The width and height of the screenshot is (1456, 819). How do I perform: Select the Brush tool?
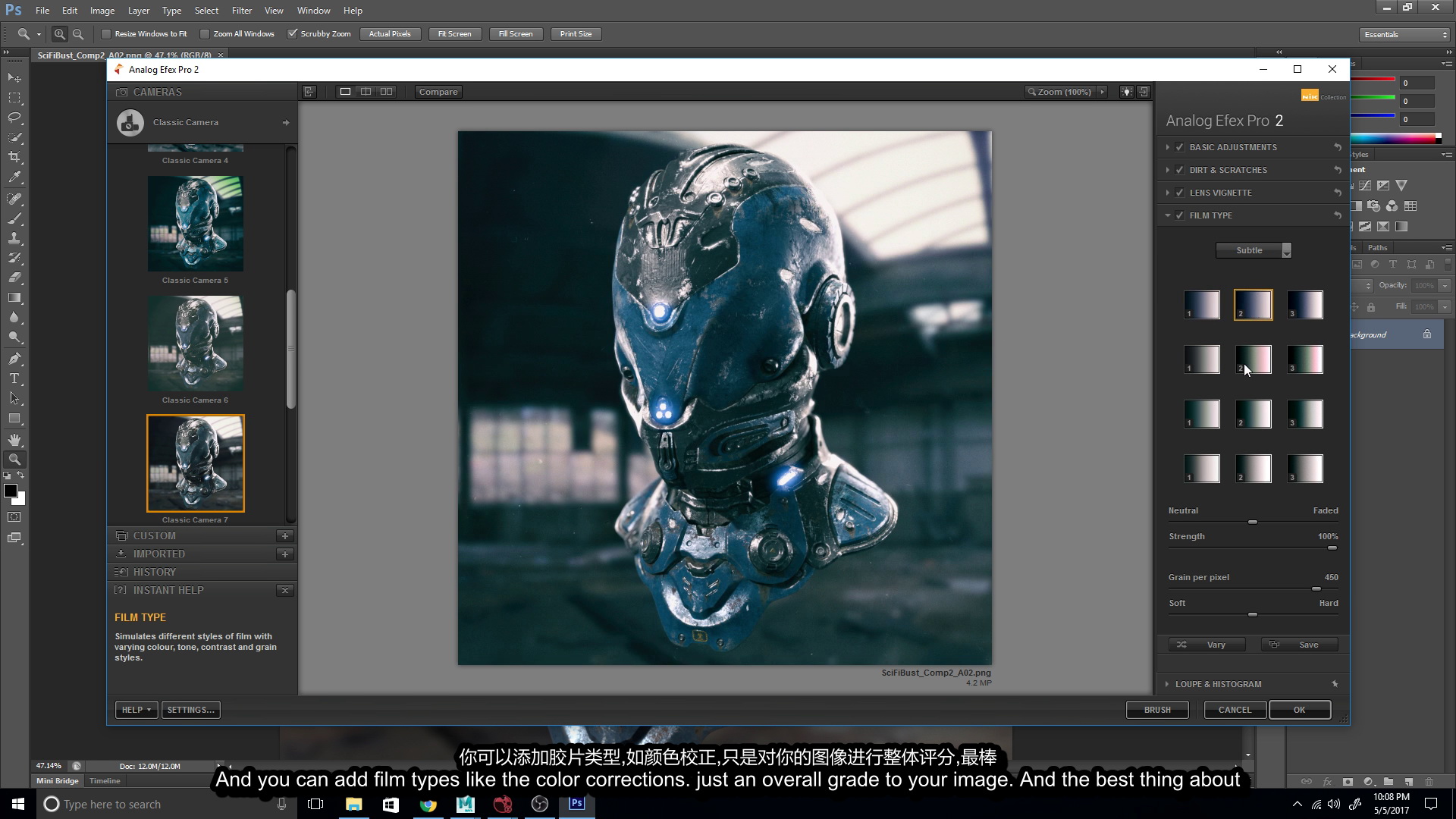pyautogui.click(x=14, y=218)
